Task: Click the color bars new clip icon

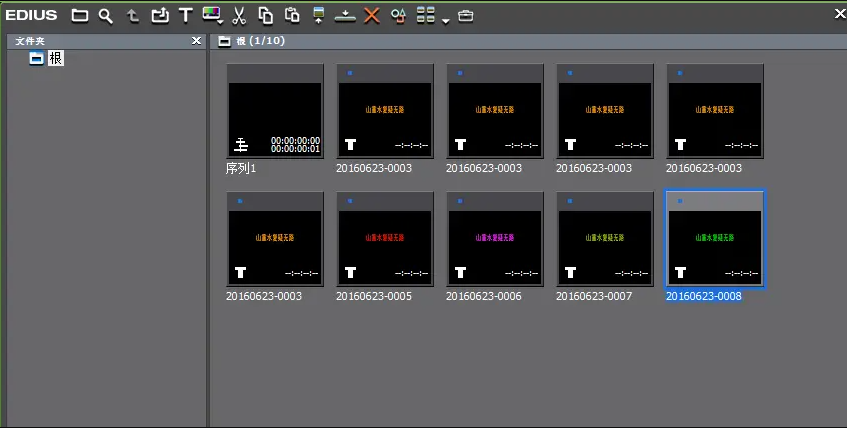Action: pyautogui.click(x=211, y=14)
